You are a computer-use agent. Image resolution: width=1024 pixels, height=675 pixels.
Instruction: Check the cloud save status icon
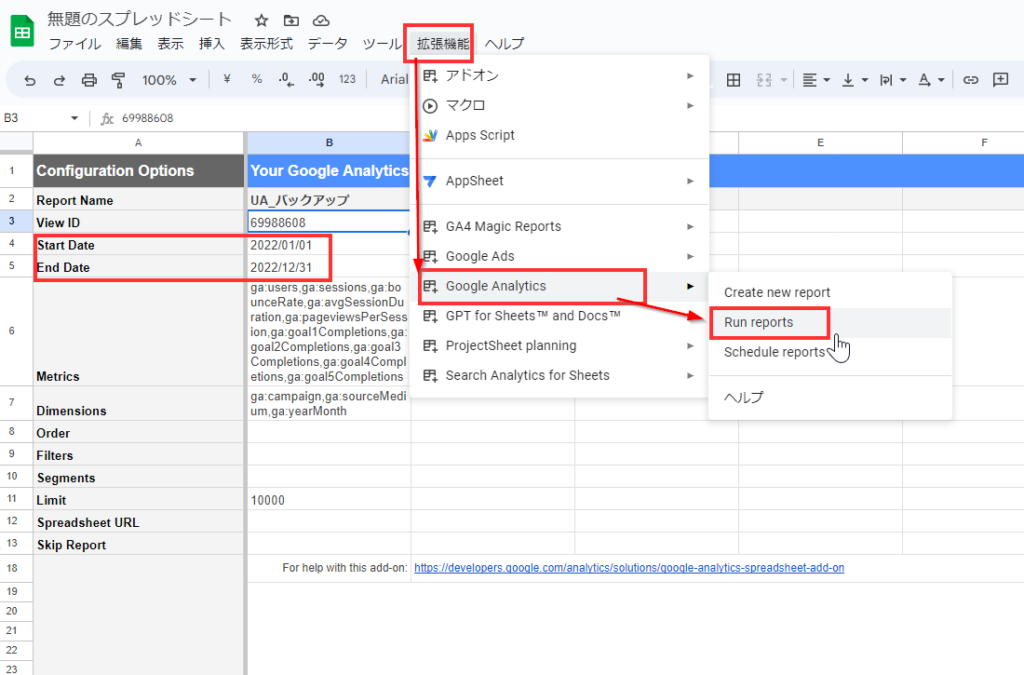[x=321, y=20]
